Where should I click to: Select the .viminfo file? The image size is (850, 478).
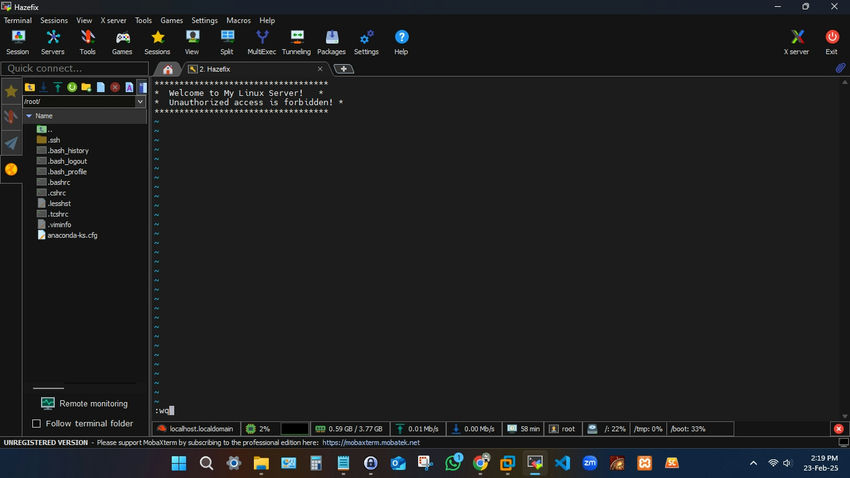(x=54, y=224)
